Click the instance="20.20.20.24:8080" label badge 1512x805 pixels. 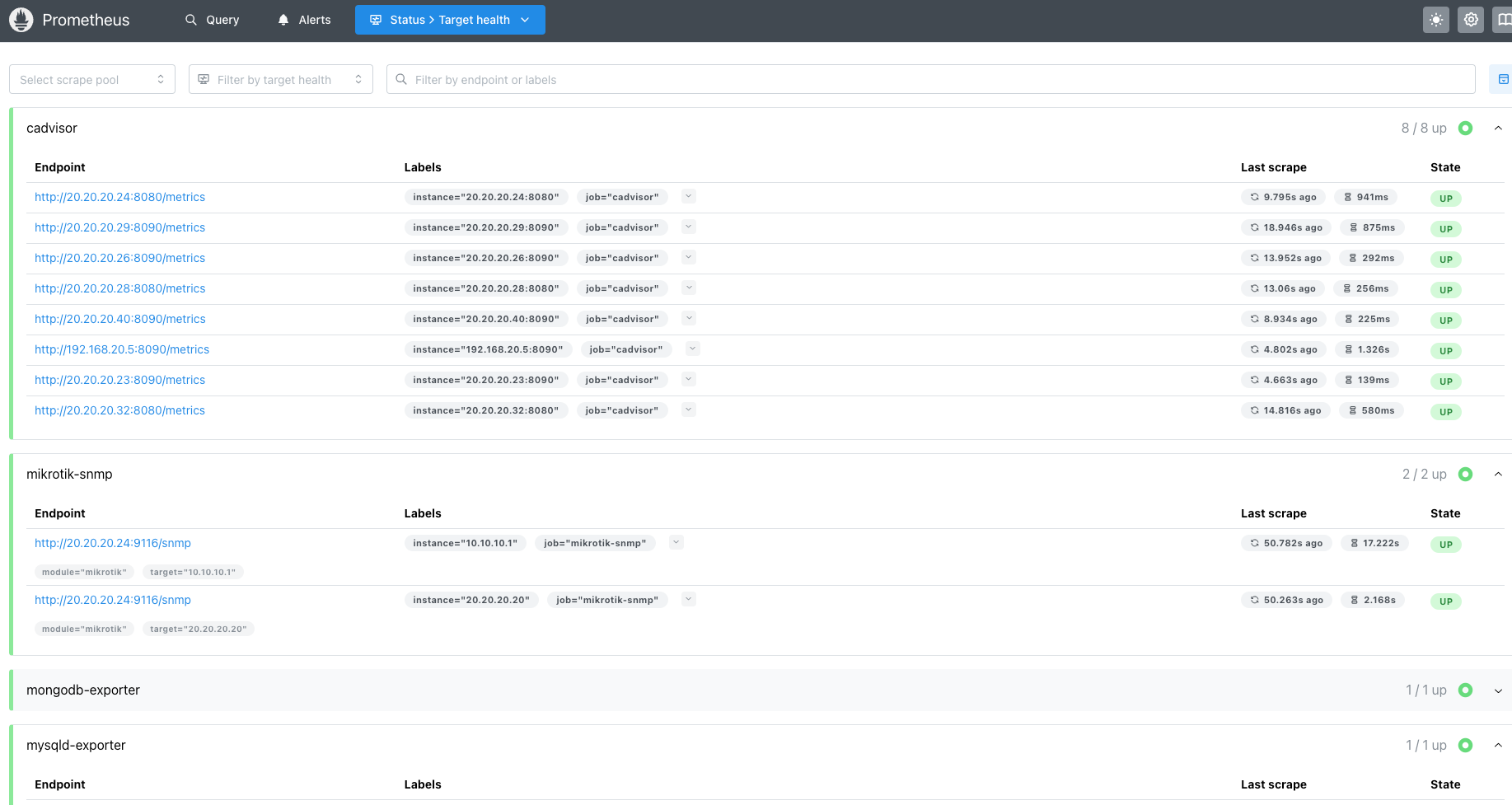[486, 197]
